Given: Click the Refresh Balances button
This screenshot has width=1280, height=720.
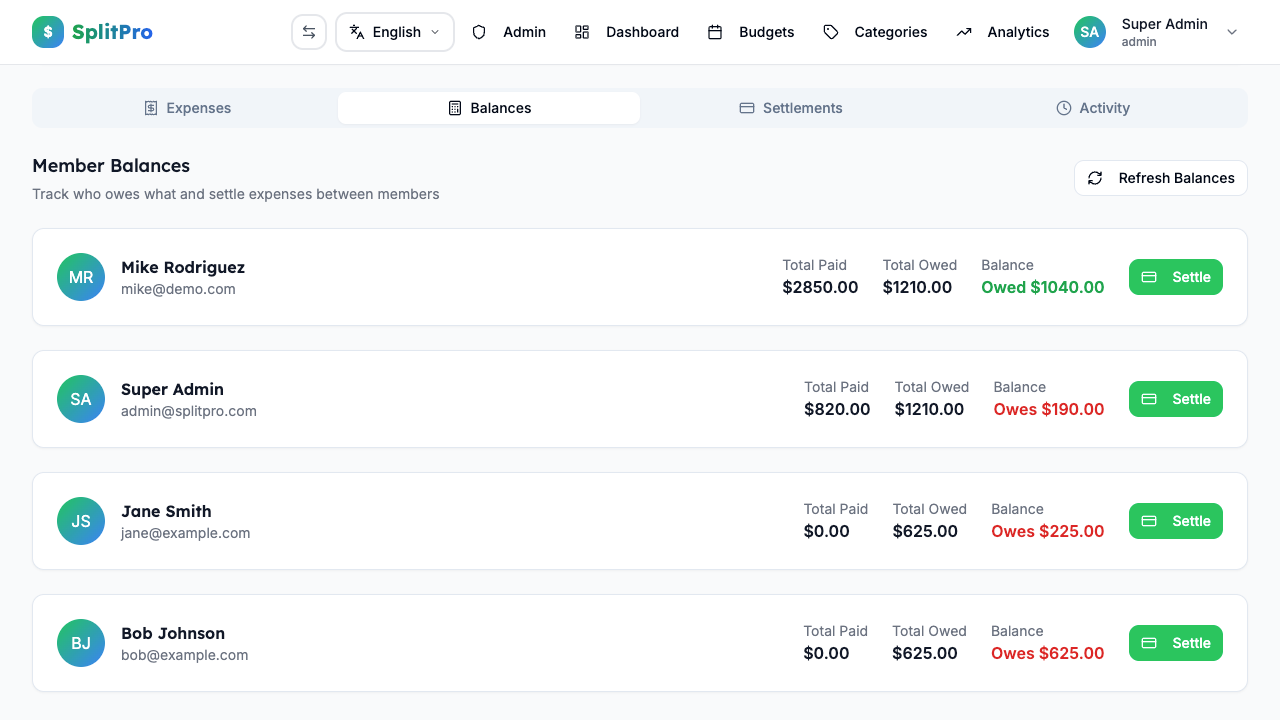Looking at the screenshot, I should [x=1160, y=177].
